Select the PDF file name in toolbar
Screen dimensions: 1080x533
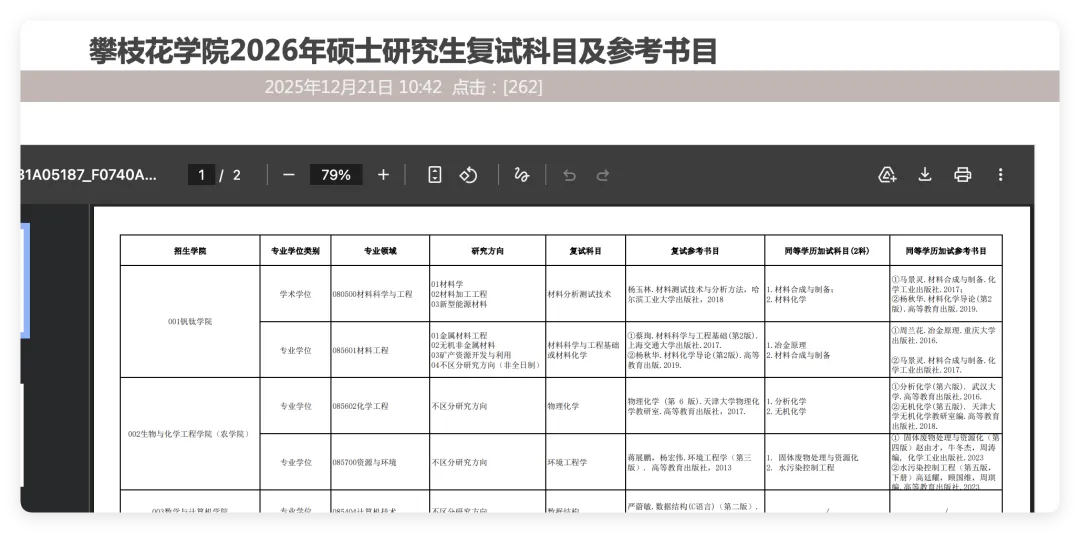(89, 175)
